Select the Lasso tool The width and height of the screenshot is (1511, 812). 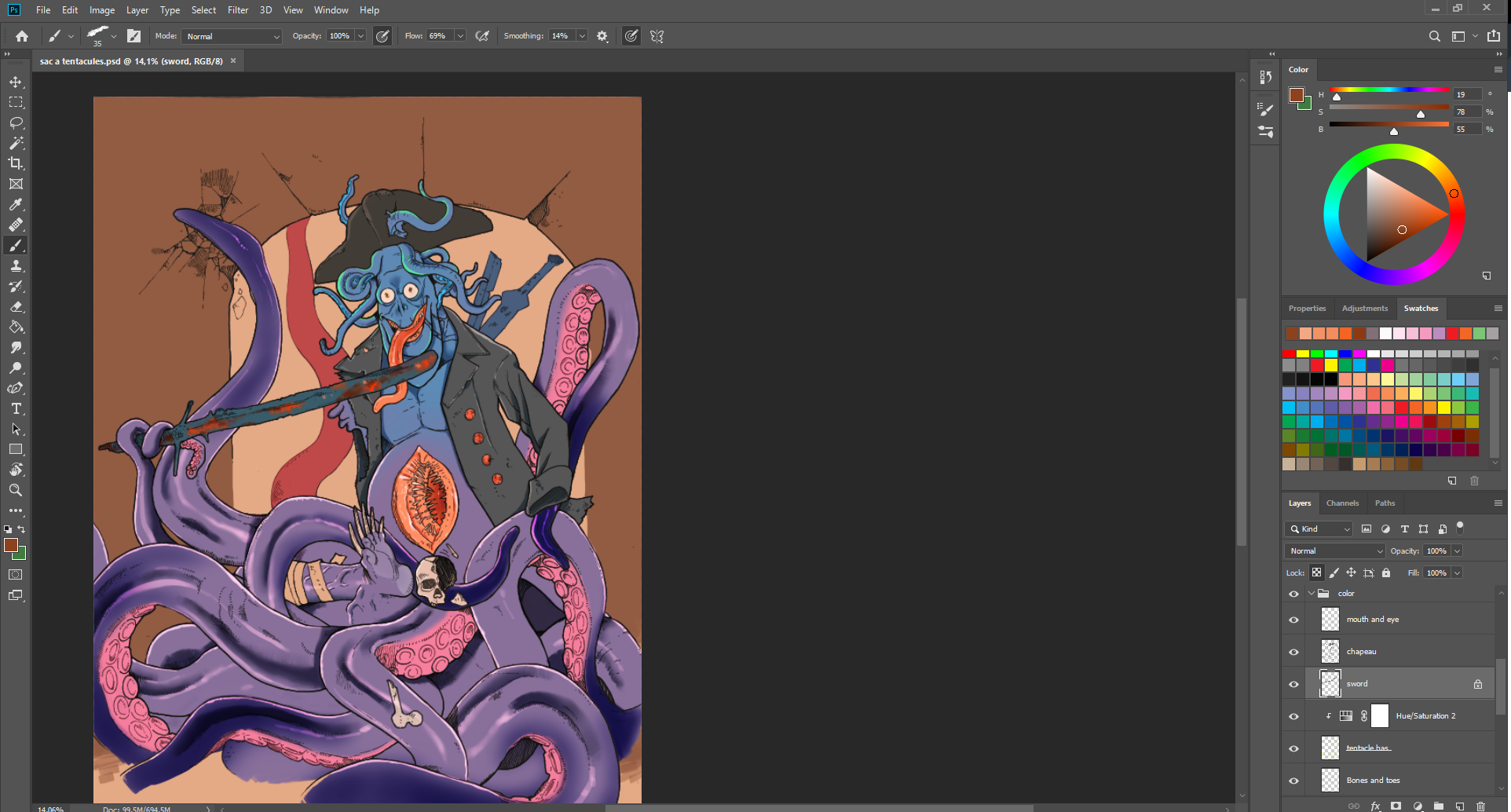point(16,123)
